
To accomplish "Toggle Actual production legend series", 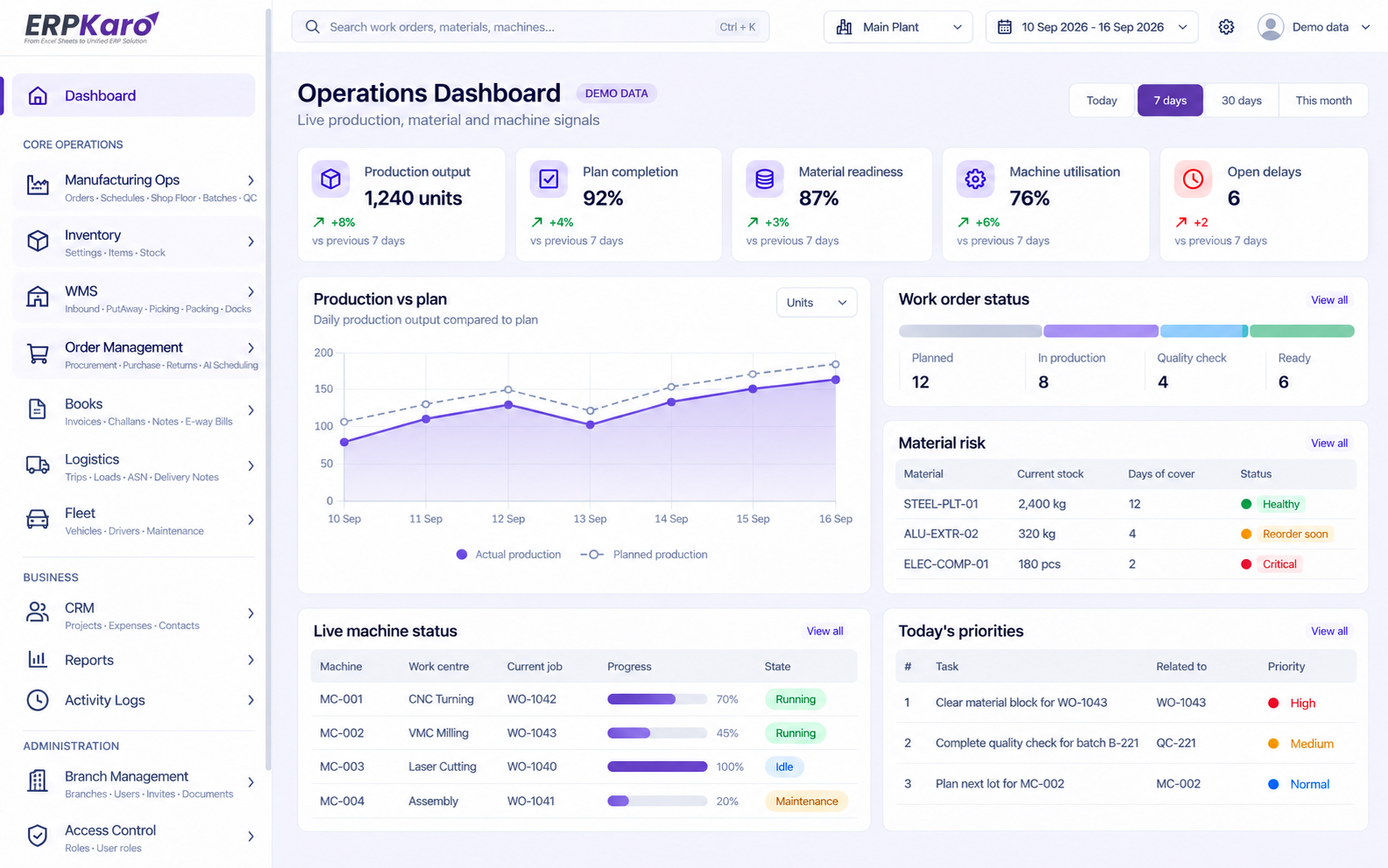I will tap(508, 555).
